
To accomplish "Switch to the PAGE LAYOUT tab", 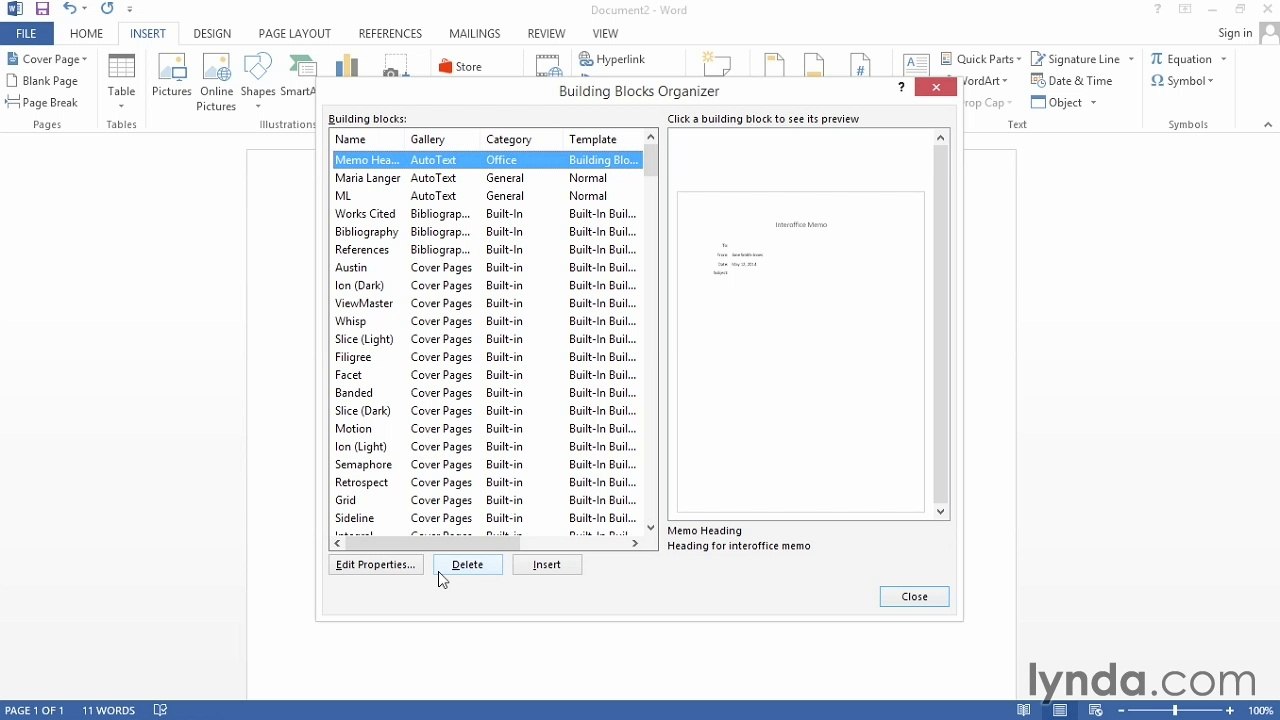I will (x=295, y=33).
